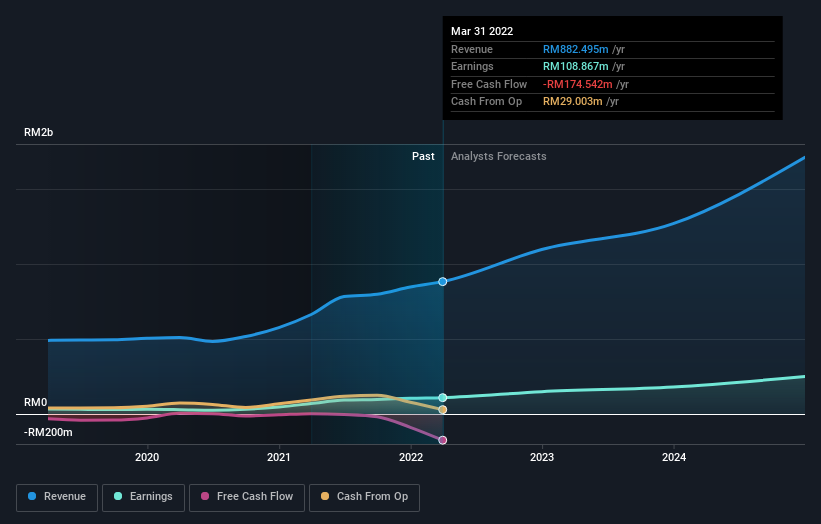The width and height of the screenshot is (821, 524).
Task: Click the blue Revenue data point marker
Action: tap(443, 282)
